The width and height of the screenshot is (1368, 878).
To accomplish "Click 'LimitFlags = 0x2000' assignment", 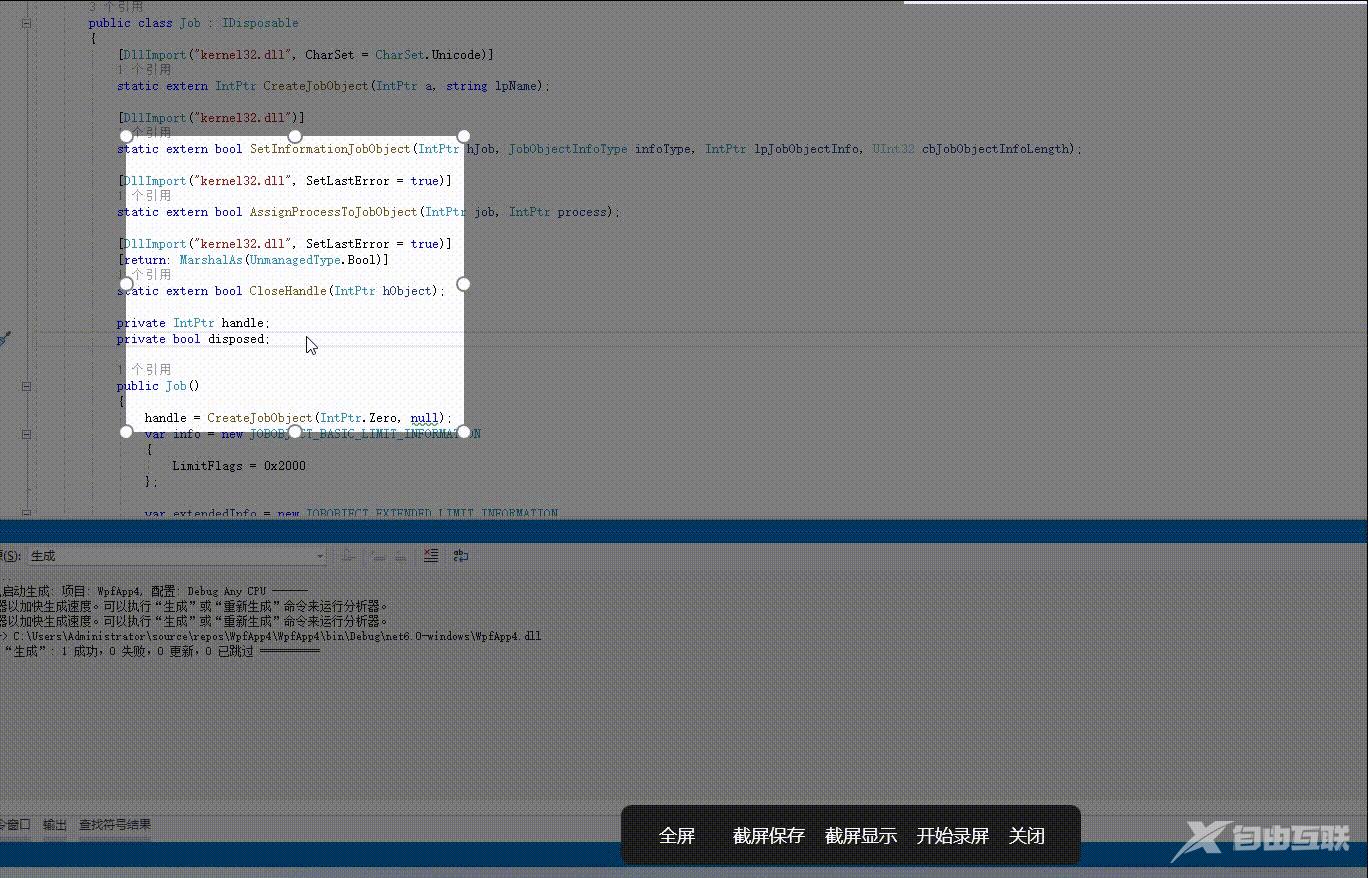I will point(239,466).
